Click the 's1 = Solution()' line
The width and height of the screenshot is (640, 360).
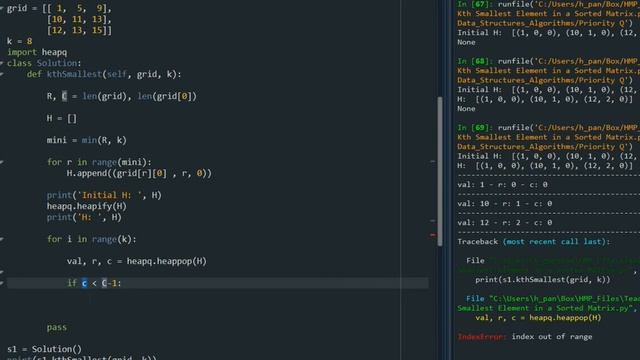pos(44,349)
